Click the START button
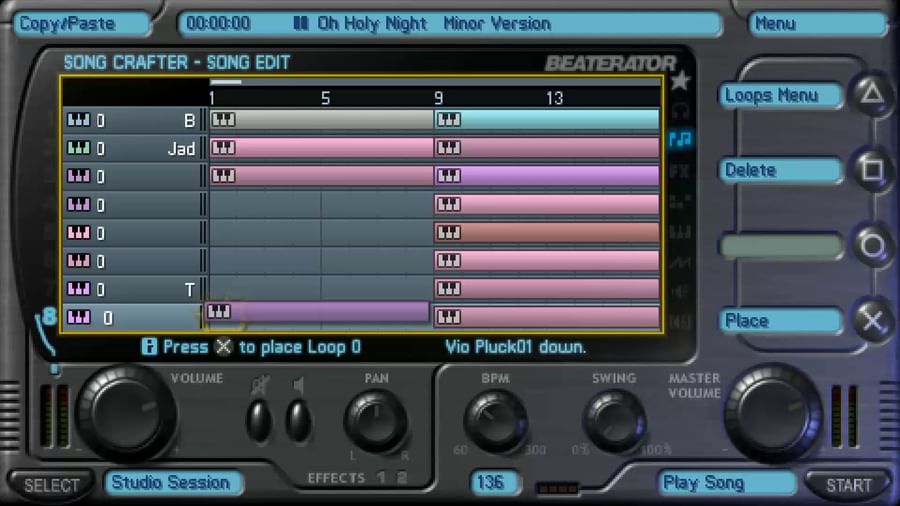Image resolution: width=900 pixels, height=506 pixels. [848, 485]
